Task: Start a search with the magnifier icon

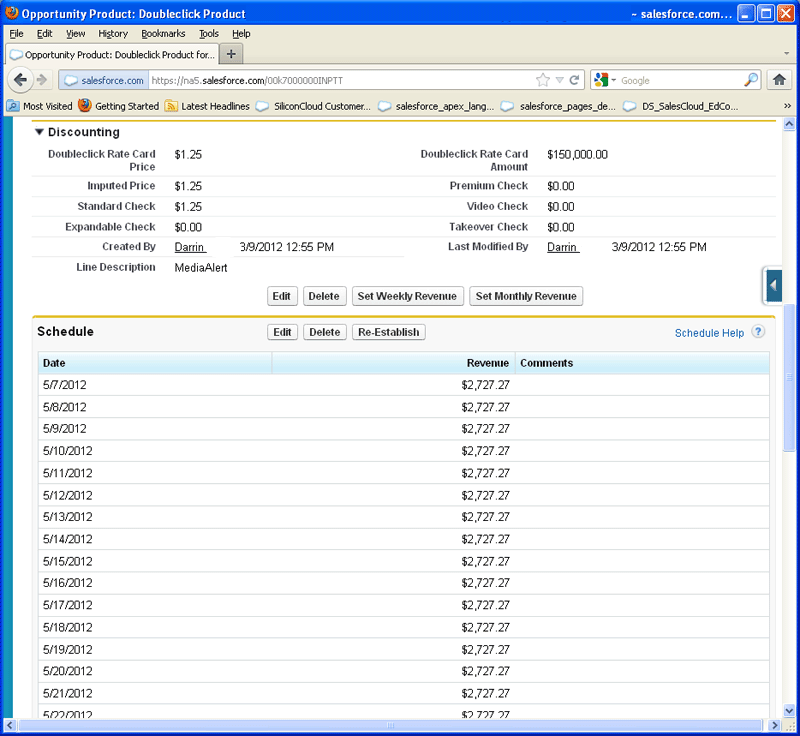Action: point(752,81)
